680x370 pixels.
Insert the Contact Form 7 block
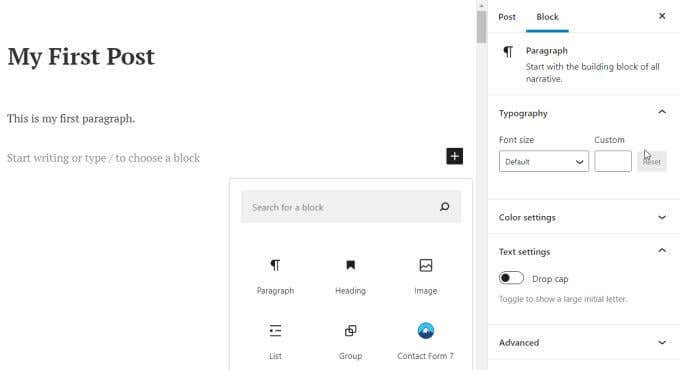[x=425, y=341]
